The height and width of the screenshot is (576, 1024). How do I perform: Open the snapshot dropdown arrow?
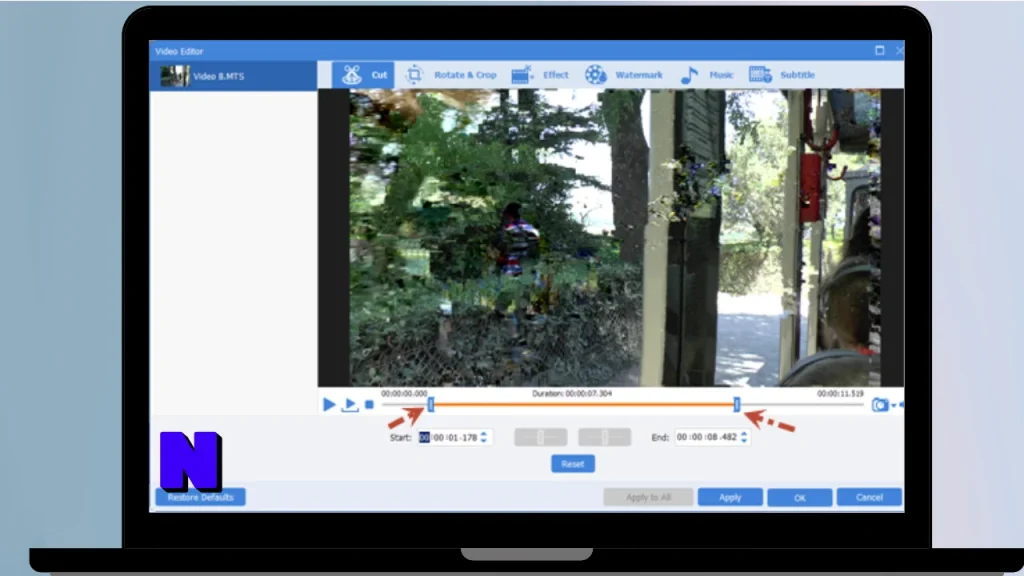click(894, 406)
